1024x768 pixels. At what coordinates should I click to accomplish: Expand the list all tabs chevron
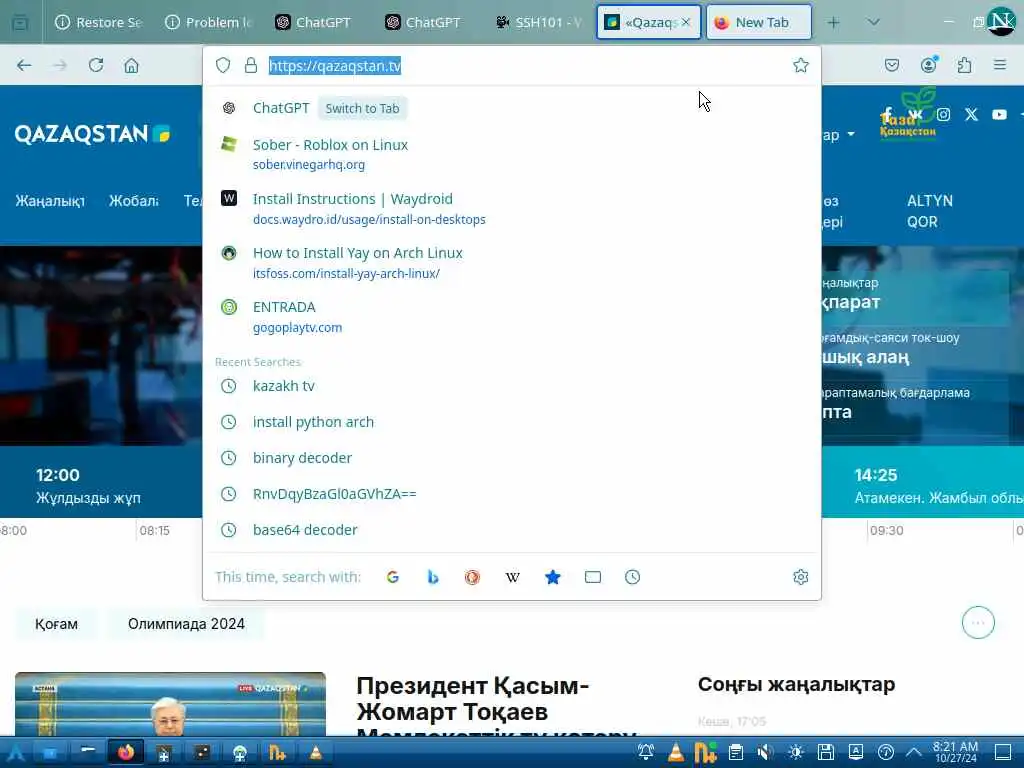point(873,23)
